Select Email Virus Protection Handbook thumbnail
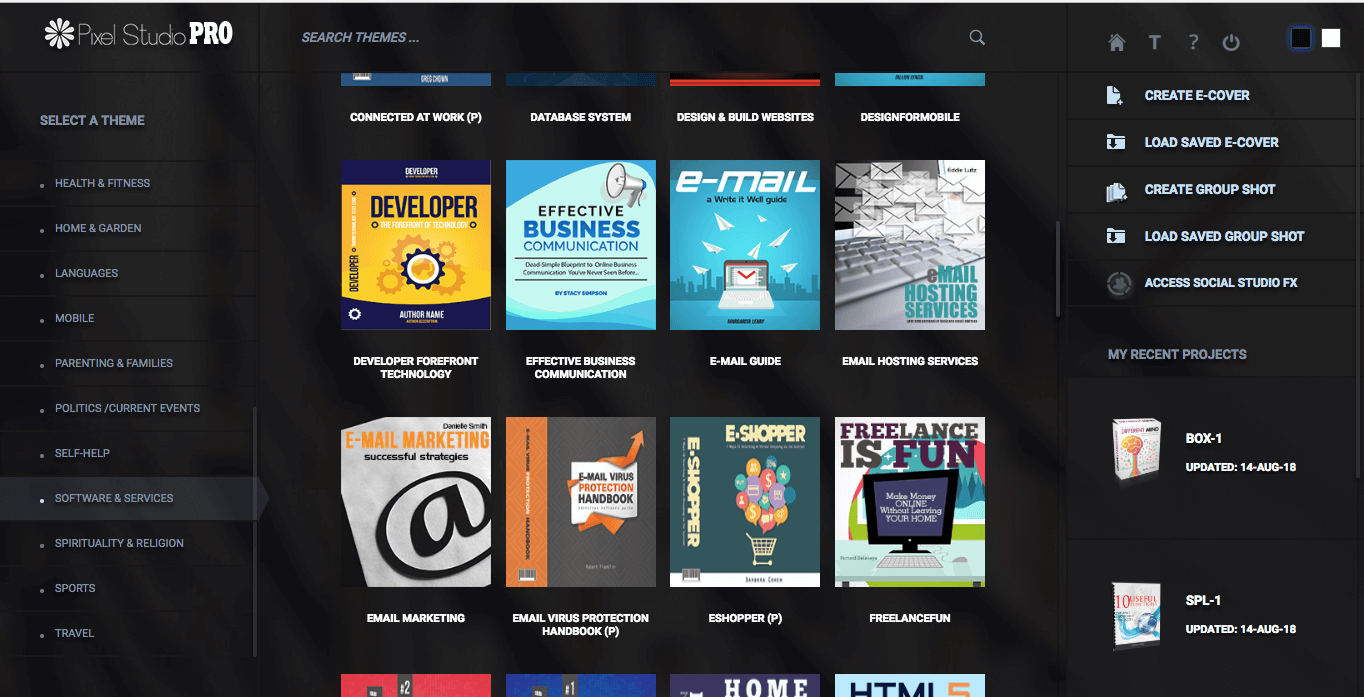 point(581,502)
